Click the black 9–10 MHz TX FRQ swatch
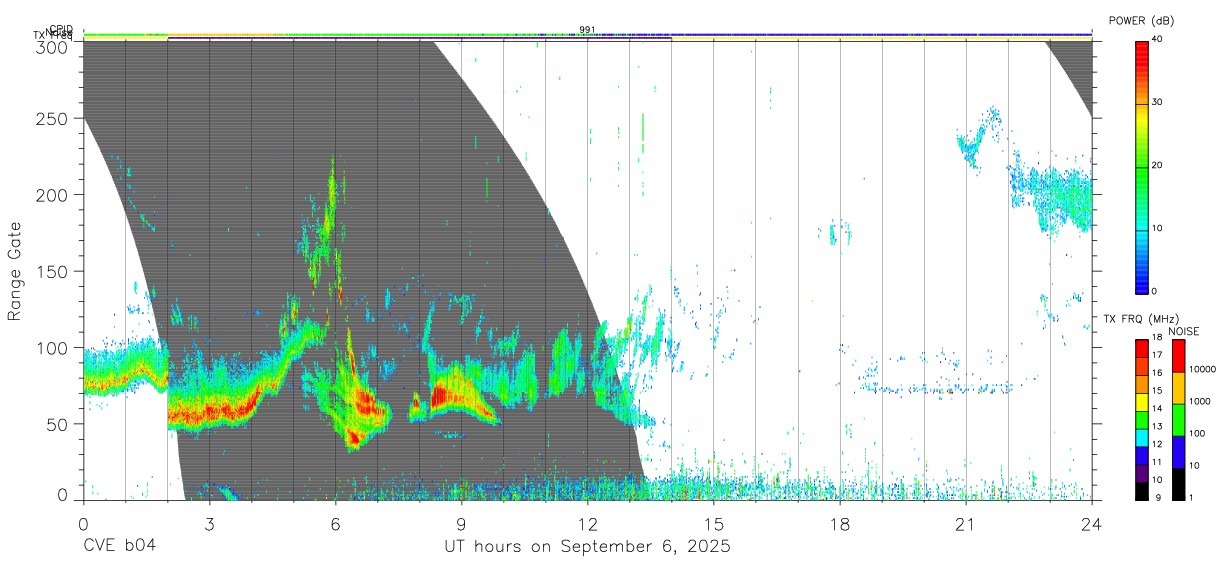The width and height of the screenshot is (1228, 567). [x=1141, y=491]
